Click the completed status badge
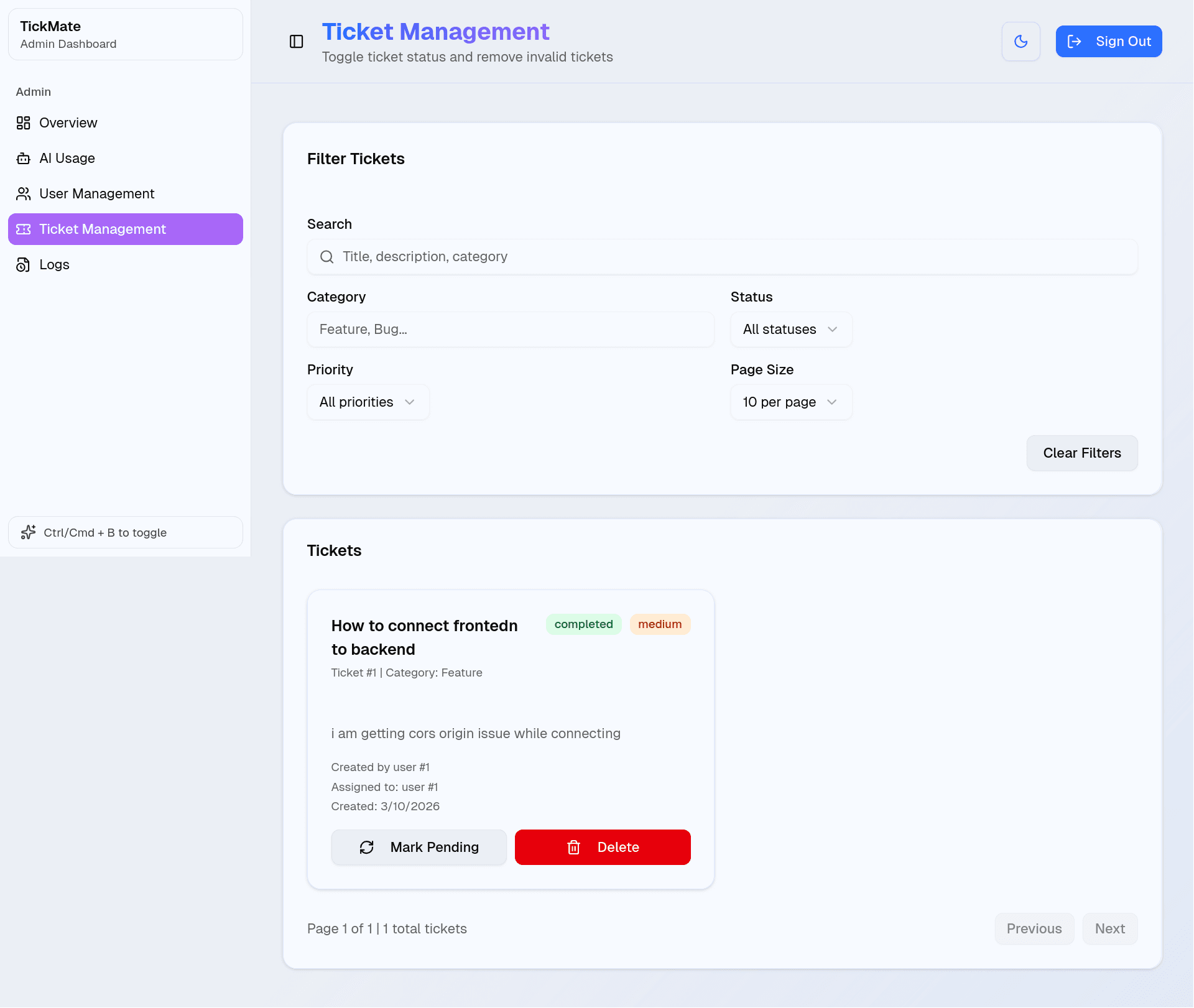The image size is (1194, 1008). point(583,624)
